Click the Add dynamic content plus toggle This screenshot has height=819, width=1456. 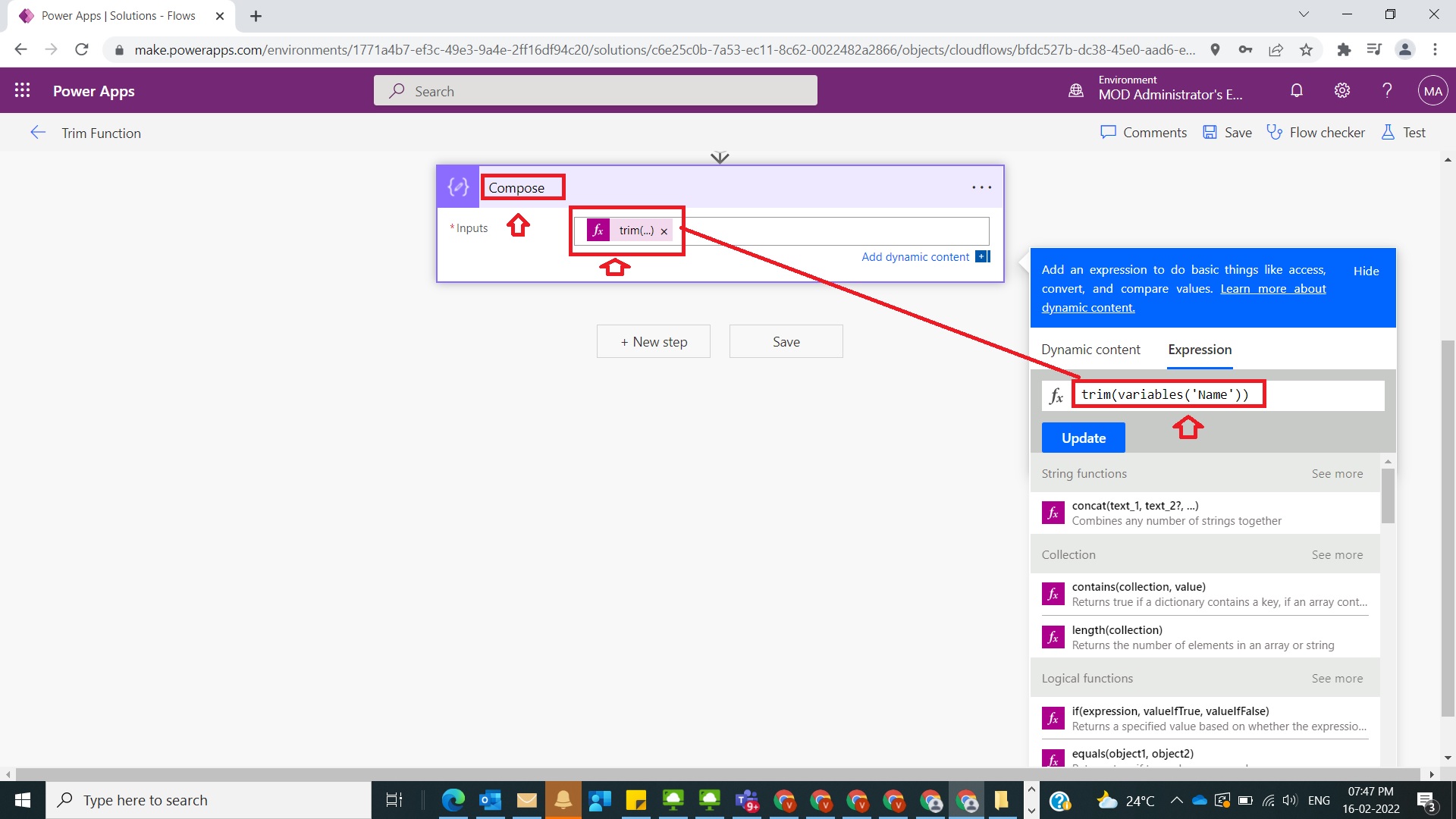983,257
